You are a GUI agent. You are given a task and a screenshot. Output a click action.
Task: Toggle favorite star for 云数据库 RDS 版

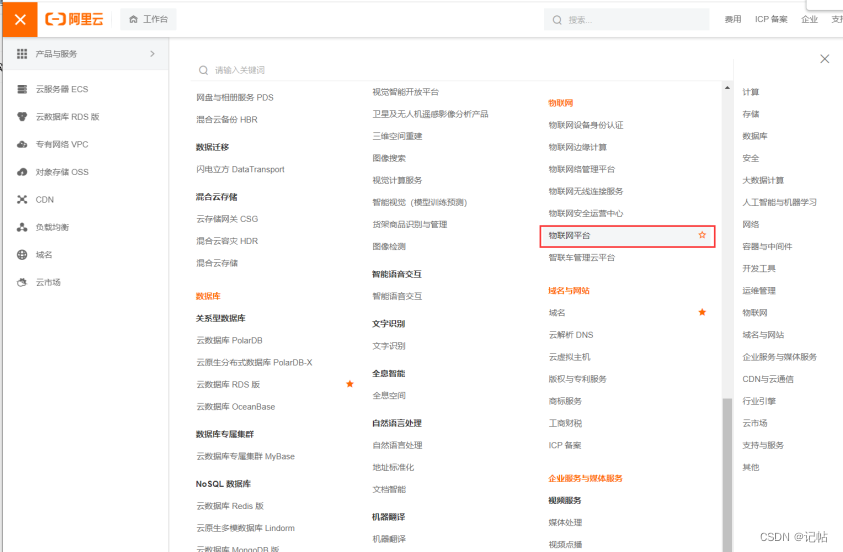coord(350,384)
